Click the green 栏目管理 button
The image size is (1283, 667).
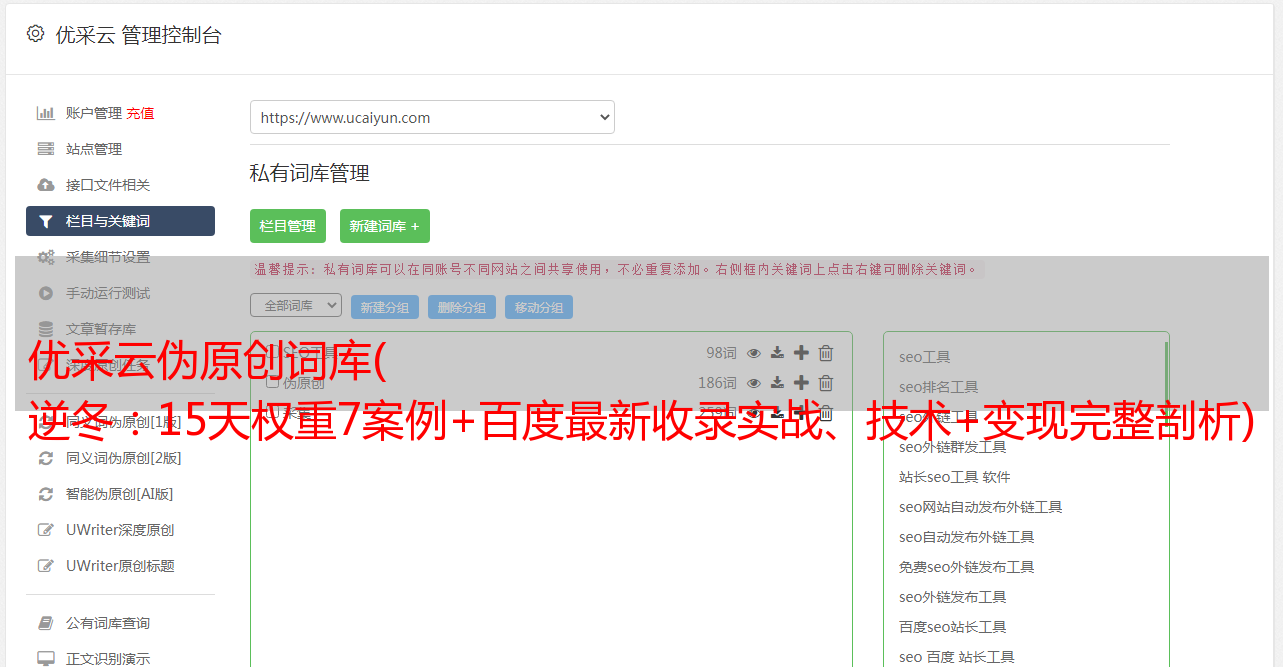click(x=288, y=226)
